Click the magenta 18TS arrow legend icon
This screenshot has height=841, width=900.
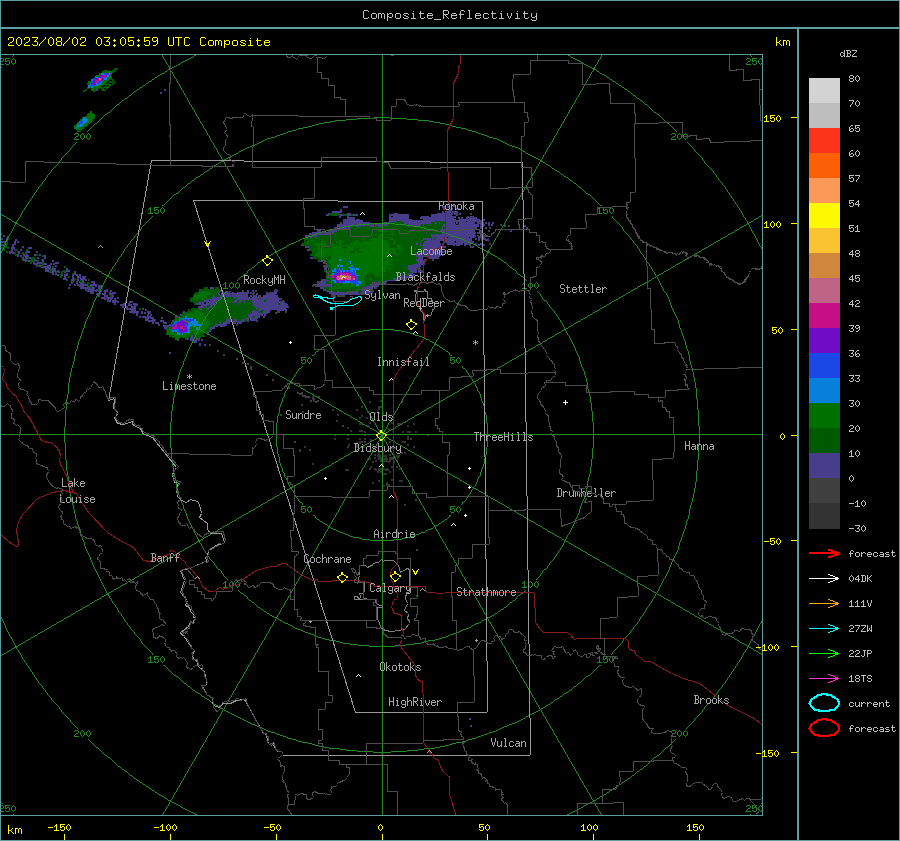coord(824,679)
